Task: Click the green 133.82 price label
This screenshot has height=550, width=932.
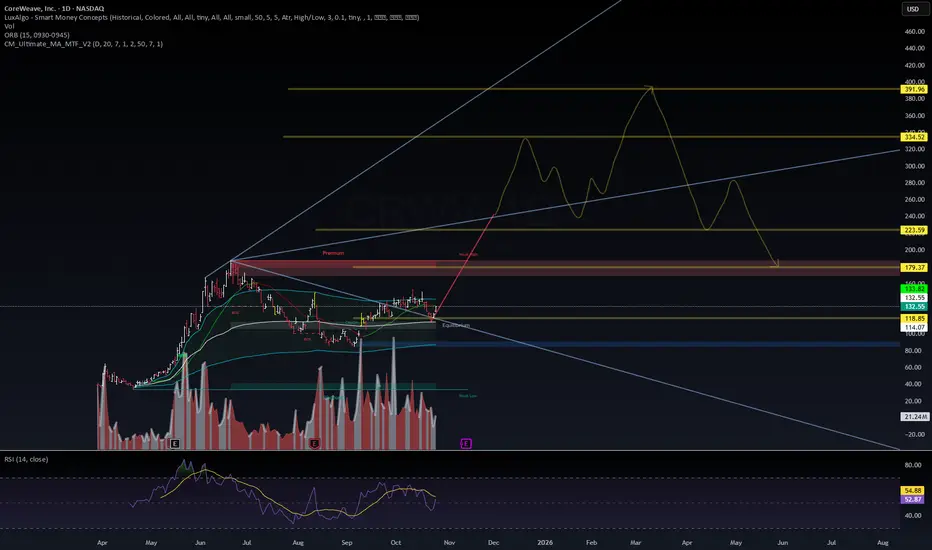Action: click(914, 289)
